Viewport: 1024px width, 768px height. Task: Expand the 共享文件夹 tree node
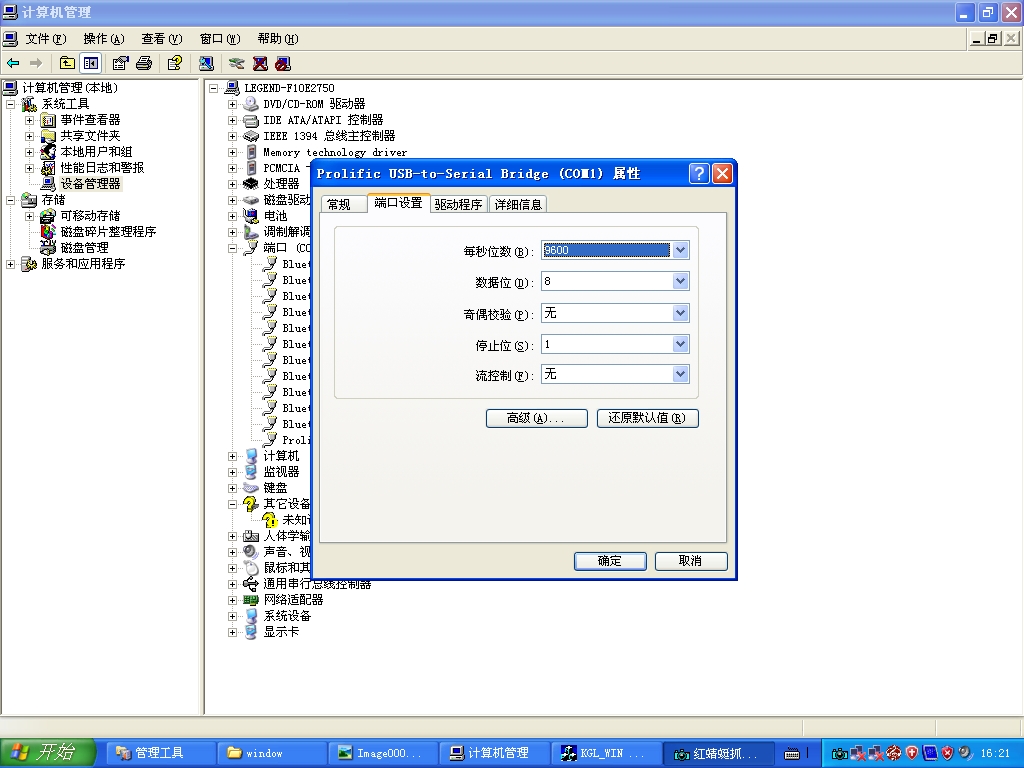(29, 136)
